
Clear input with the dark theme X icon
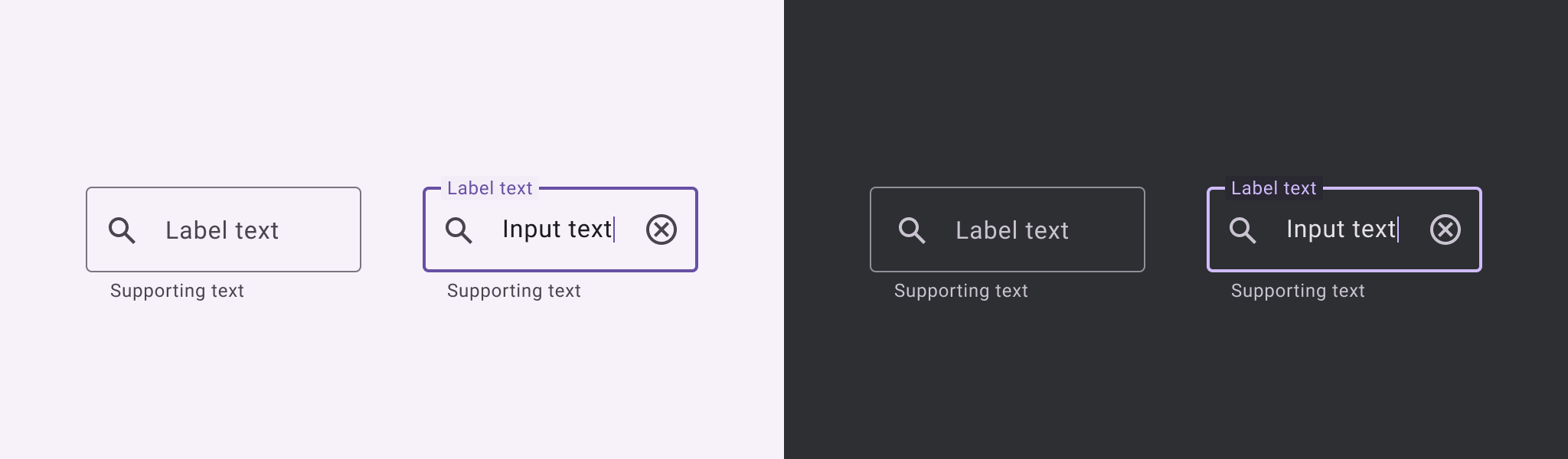(1445, 229)
